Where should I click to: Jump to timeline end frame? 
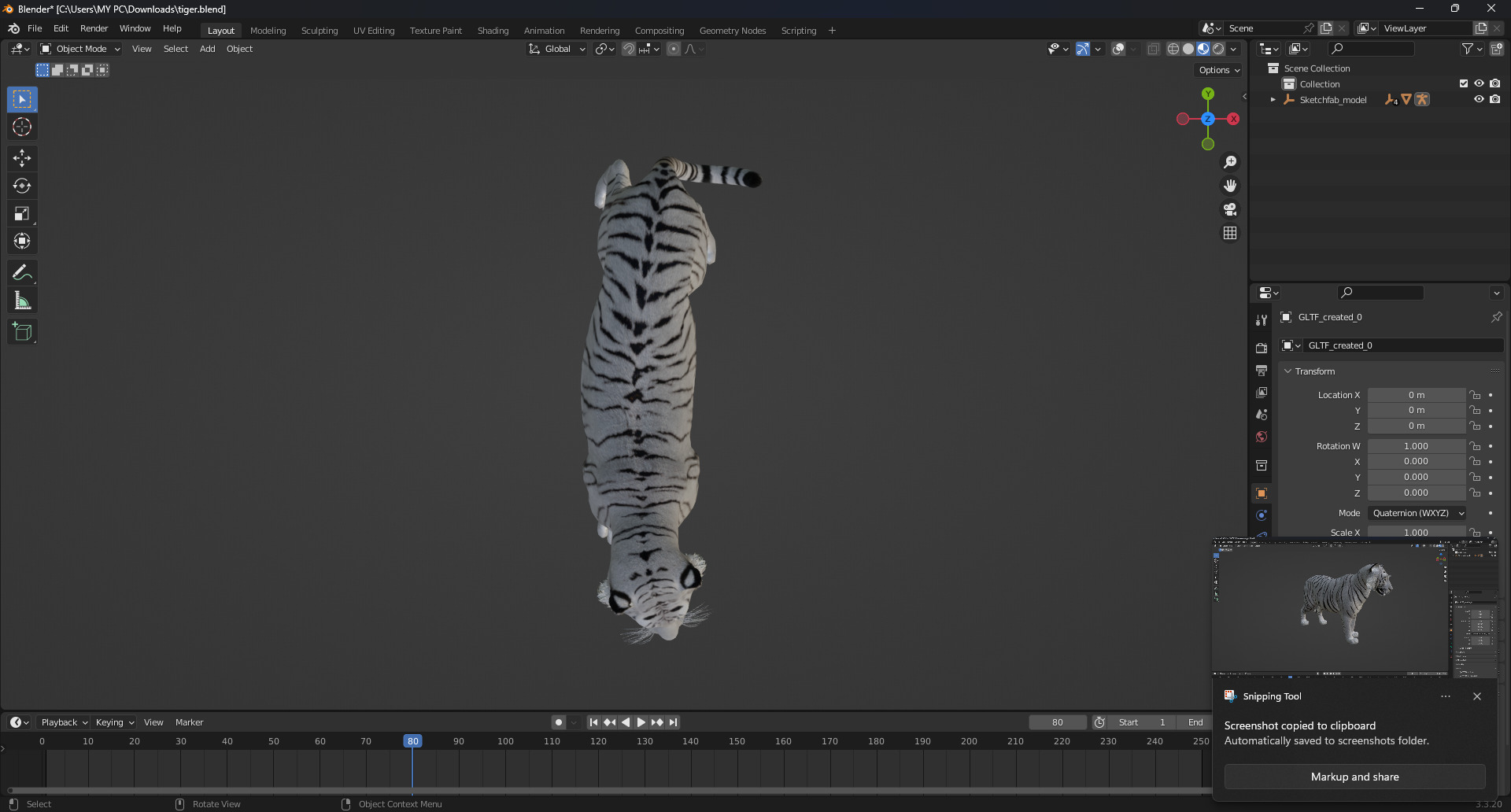pos(674,722)
